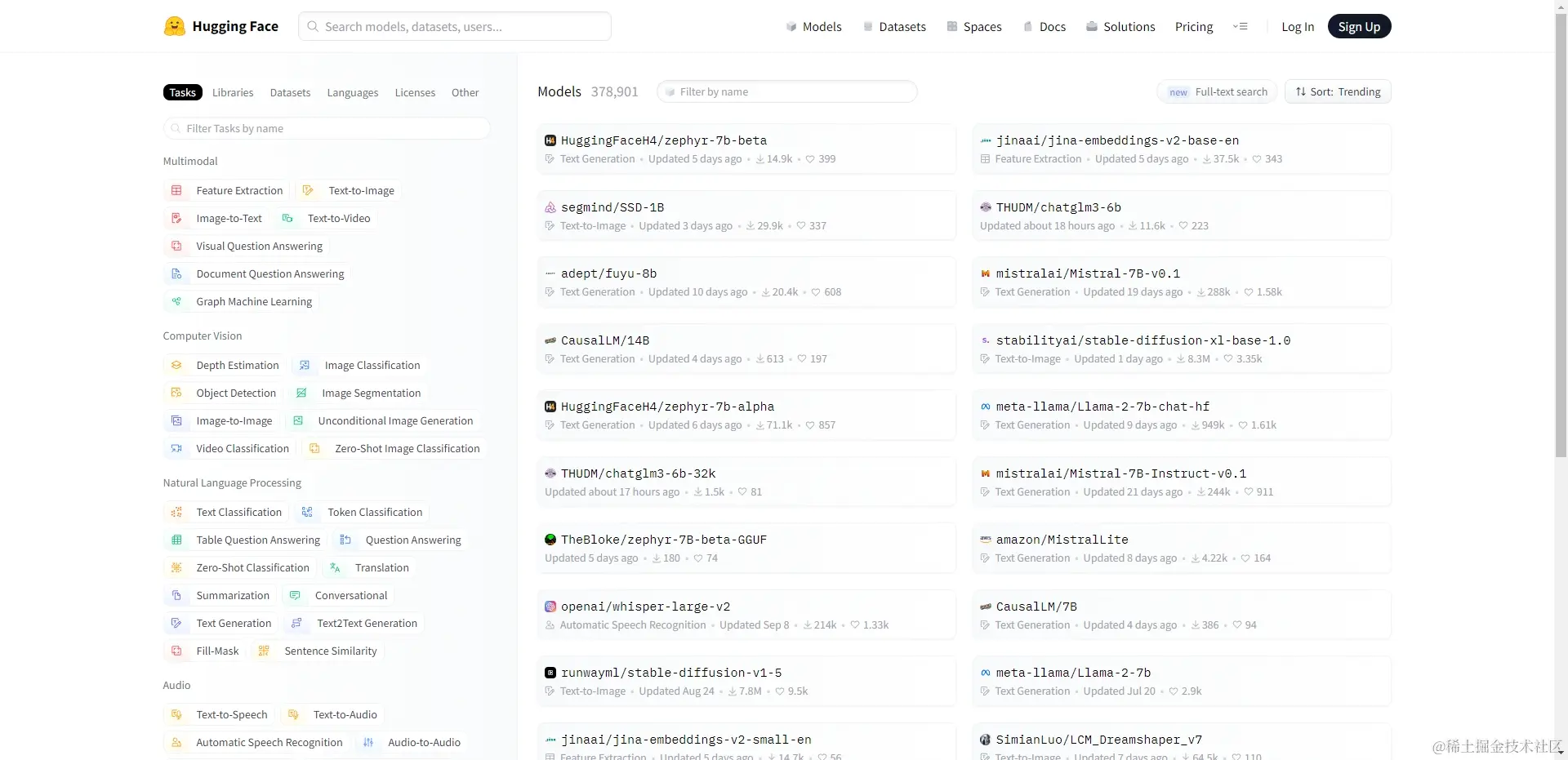
Task: Click the Full-text search button
Action: click(x=1217, y=91)
